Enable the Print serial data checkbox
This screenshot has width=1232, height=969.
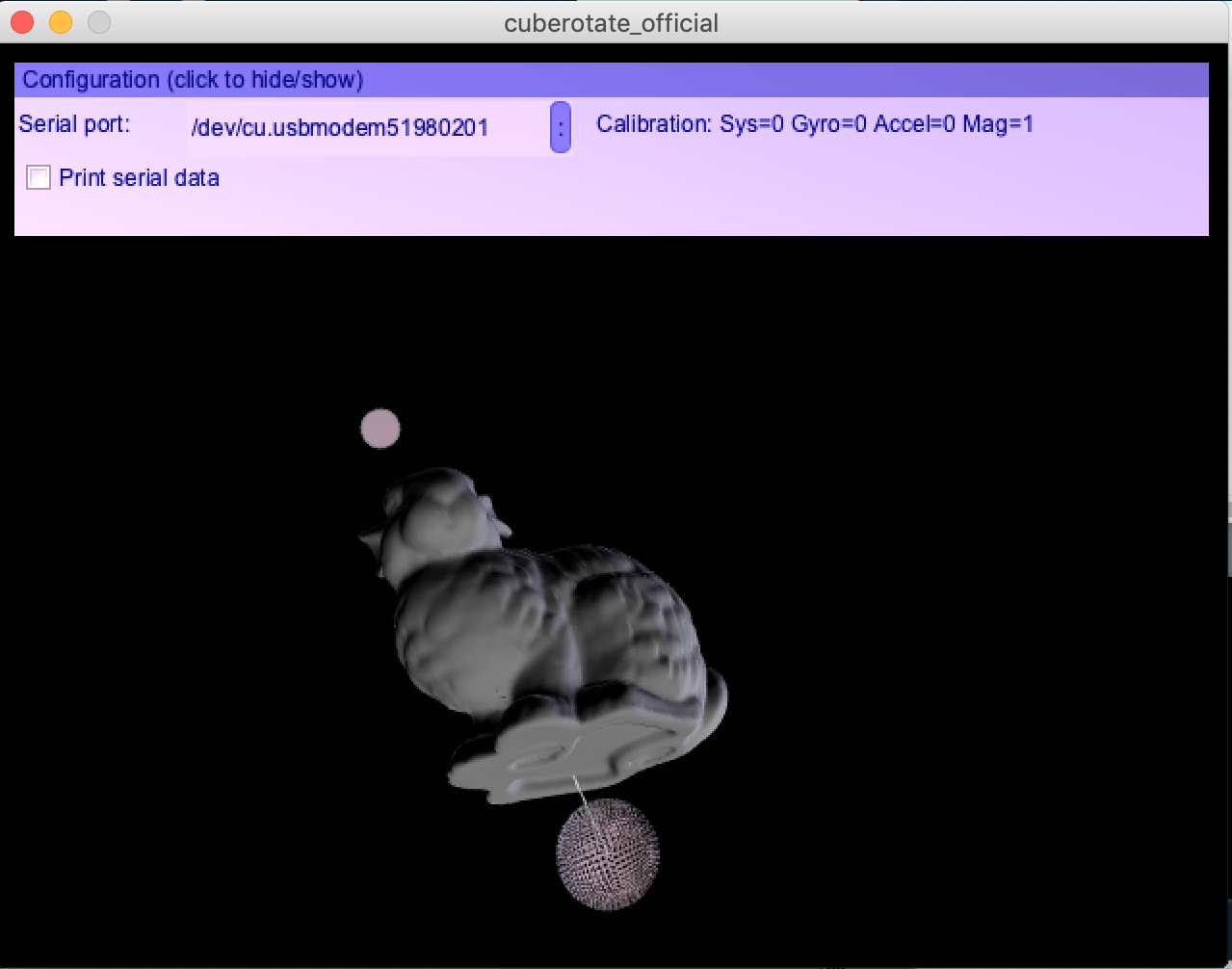39,178
